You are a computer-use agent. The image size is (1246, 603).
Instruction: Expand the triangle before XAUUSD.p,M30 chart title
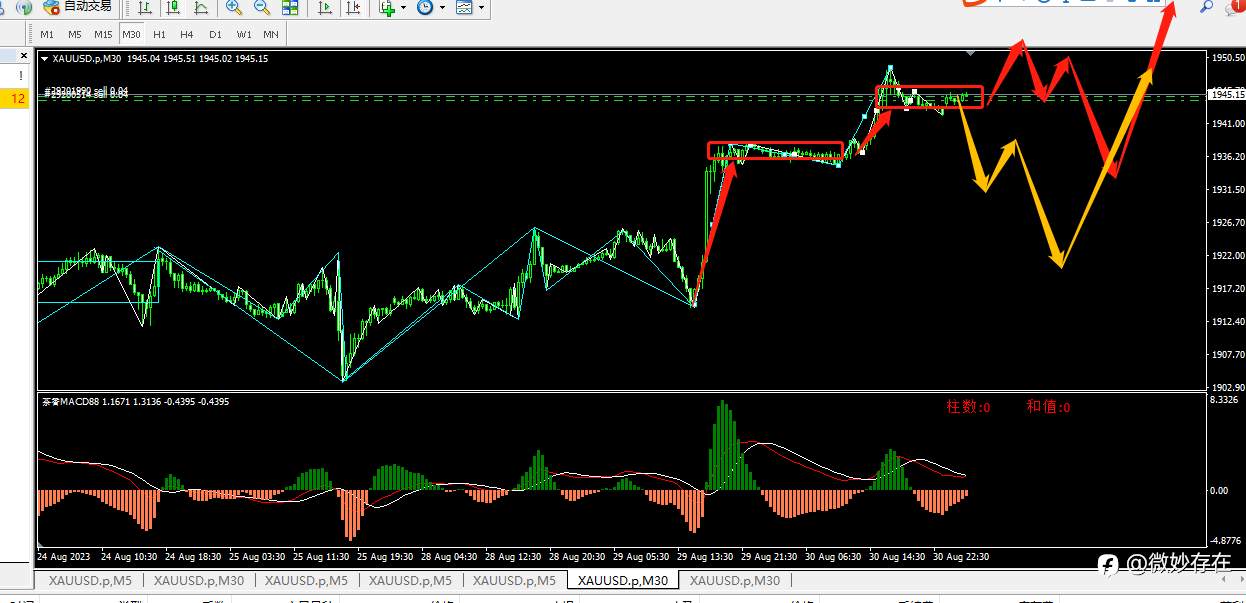pos(44,59)
